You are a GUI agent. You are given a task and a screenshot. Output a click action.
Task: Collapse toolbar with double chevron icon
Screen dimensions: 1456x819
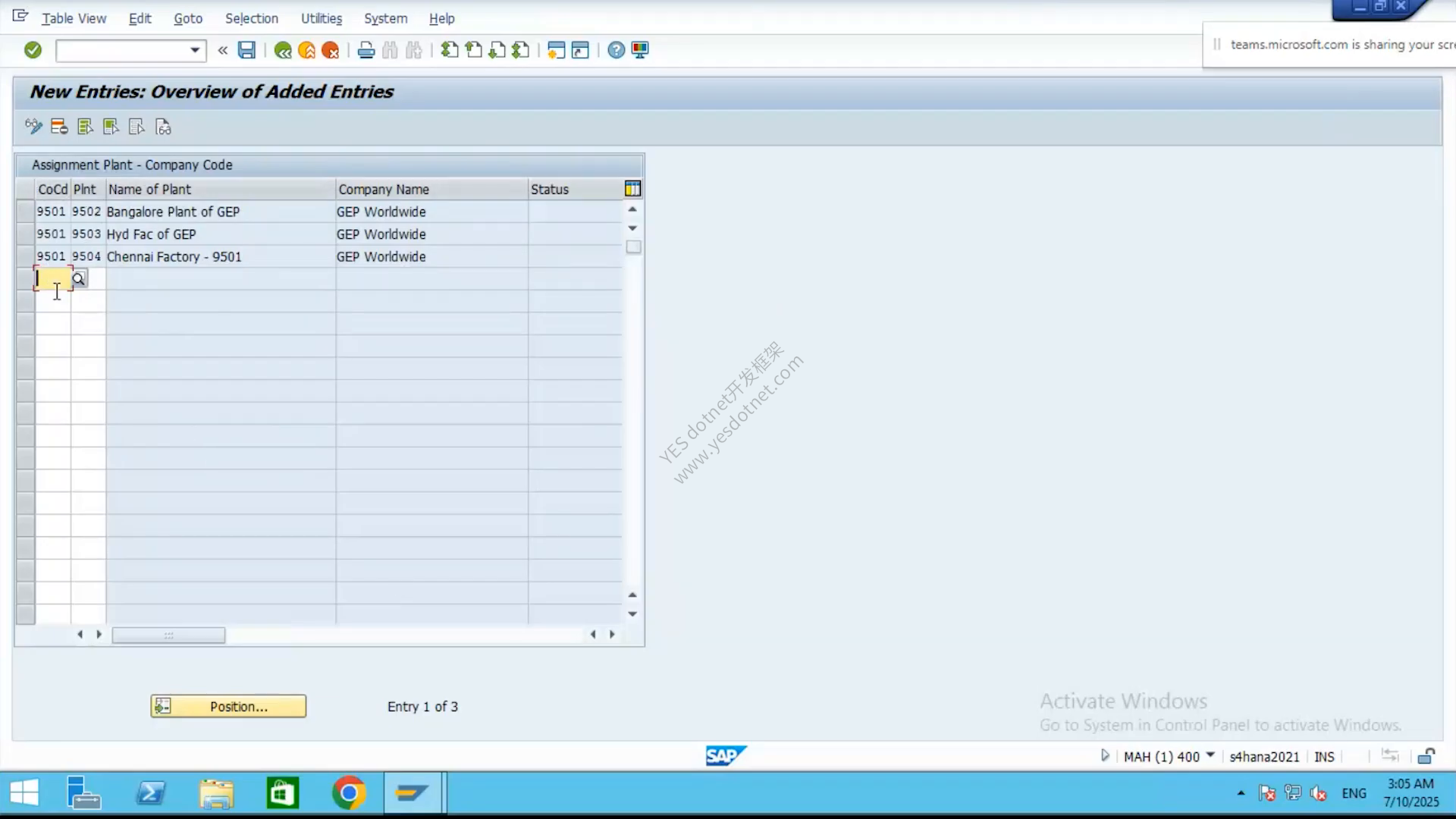222,50
